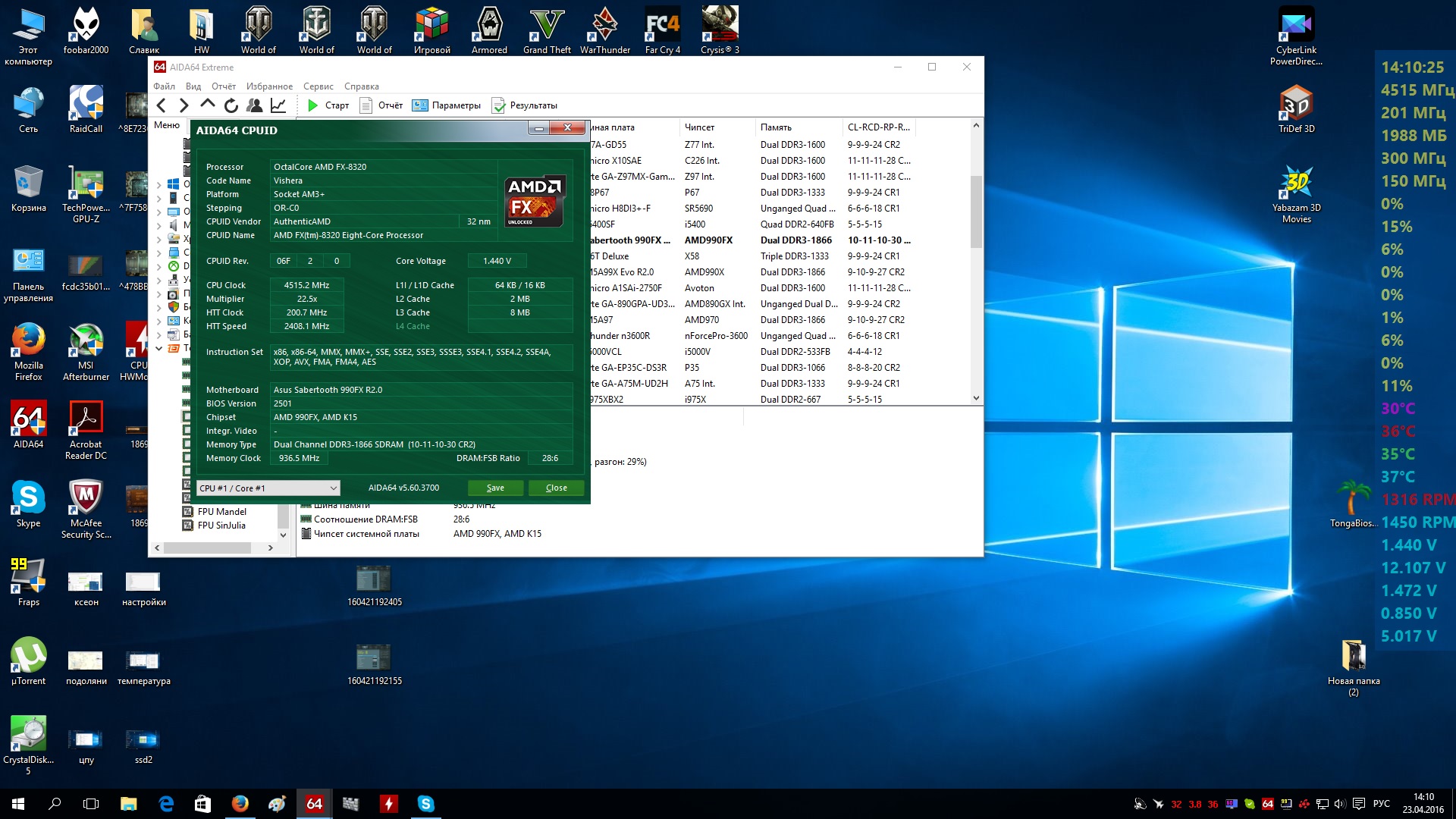Go back with left arrow icon
The width and height of the screenshot is (1456, 819).
click(x=161, y=105)
